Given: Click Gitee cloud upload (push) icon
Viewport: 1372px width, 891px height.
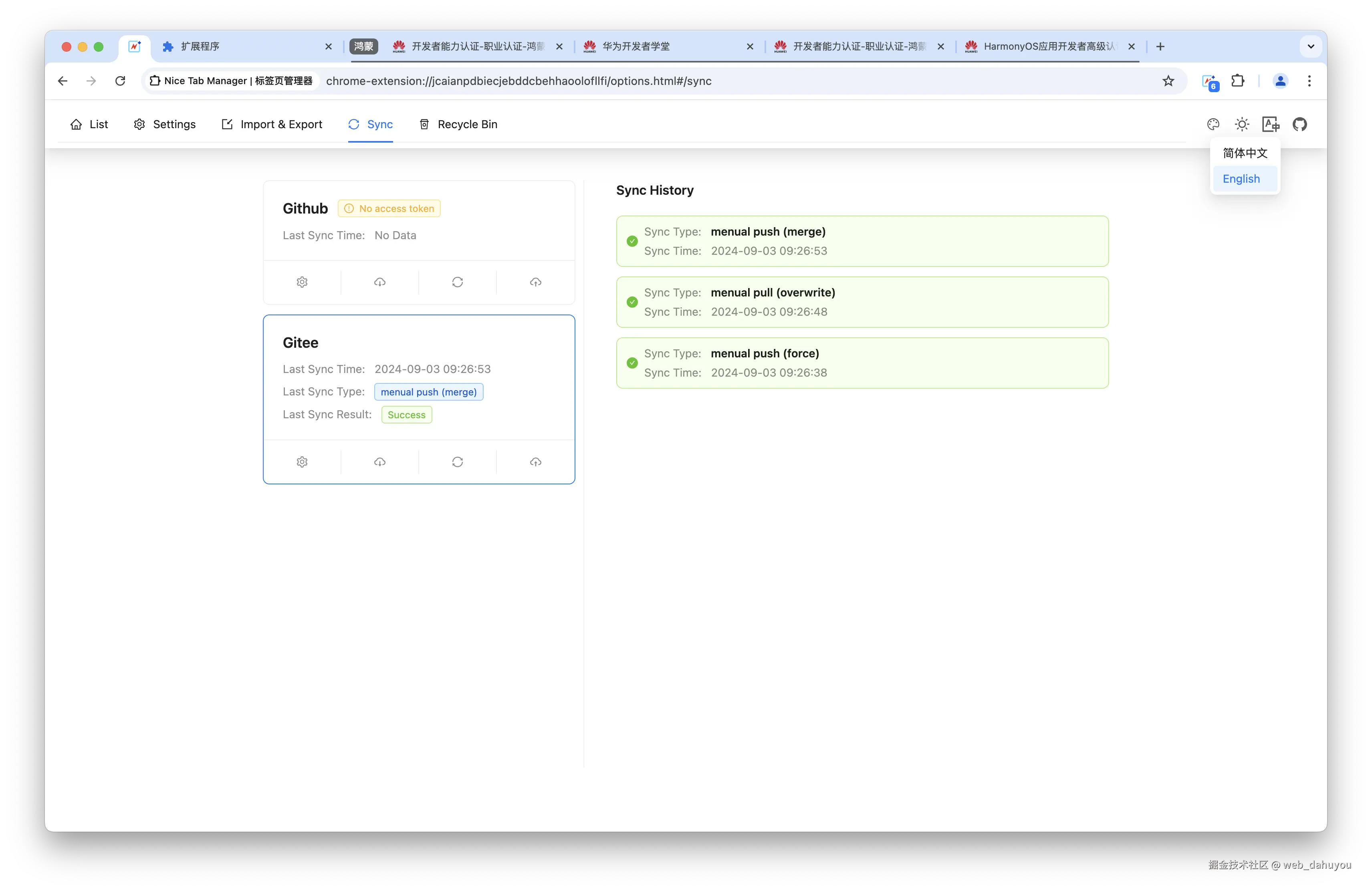Looking at the screenshot, I should tap(536, 462).
